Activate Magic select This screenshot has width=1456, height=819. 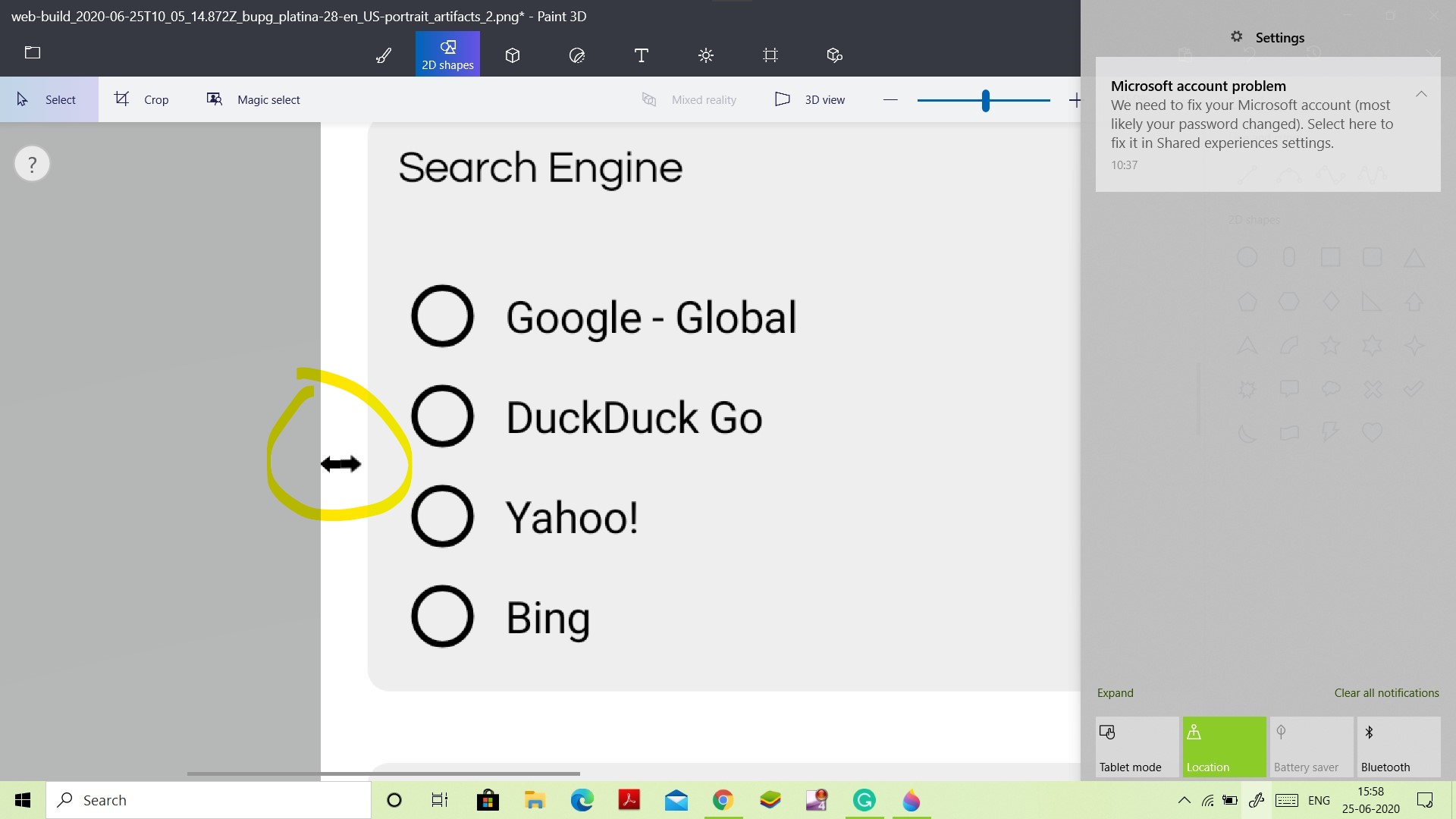click(x=253, y=99)
